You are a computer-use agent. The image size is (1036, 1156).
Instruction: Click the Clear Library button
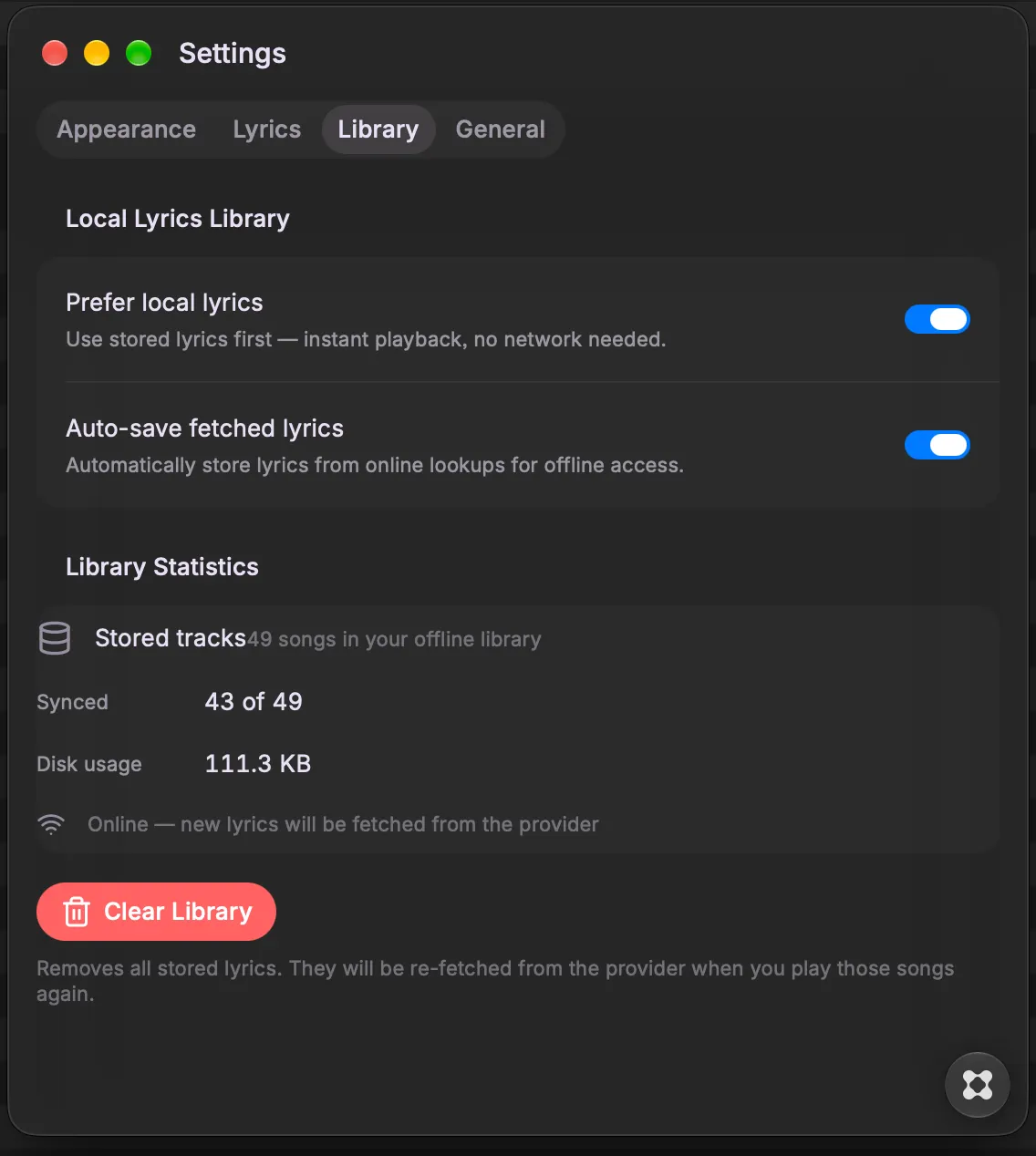[x=156, y=912]
